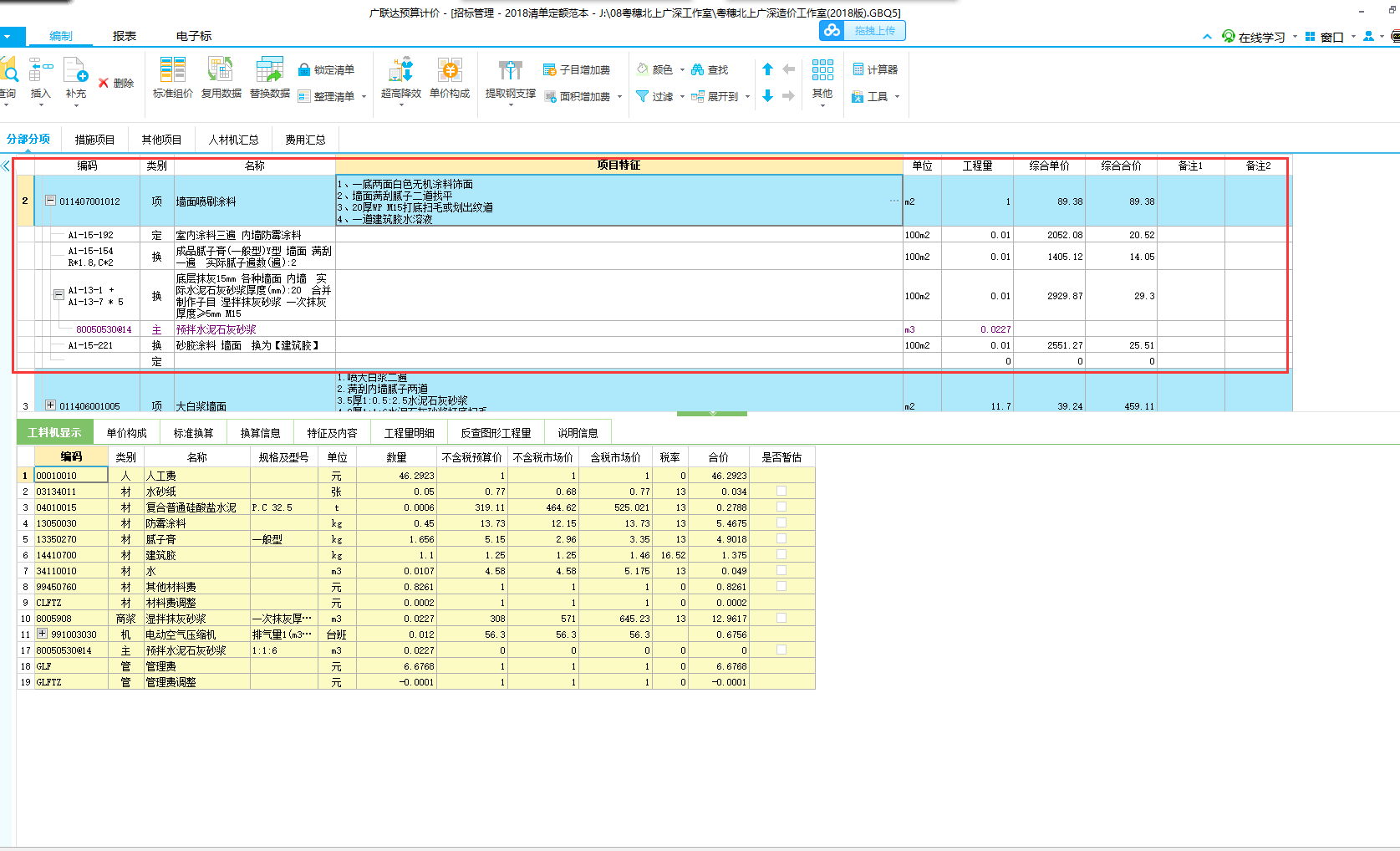
Task: Switch to 报表 ribbon tab
Action: [x=125, y=36]
